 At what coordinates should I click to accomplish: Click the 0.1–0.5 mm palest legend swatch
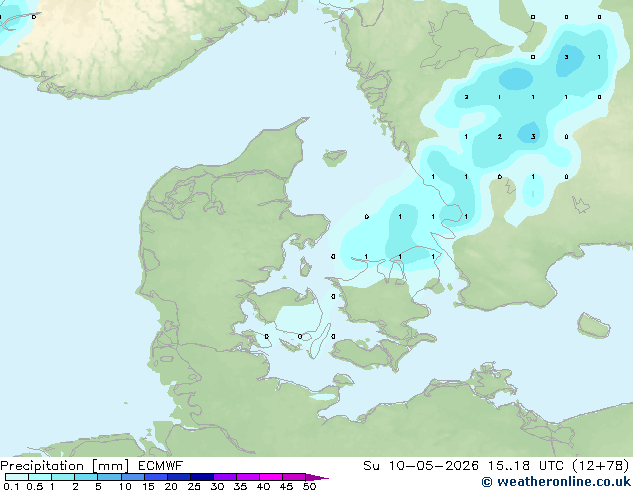point(17,477)
